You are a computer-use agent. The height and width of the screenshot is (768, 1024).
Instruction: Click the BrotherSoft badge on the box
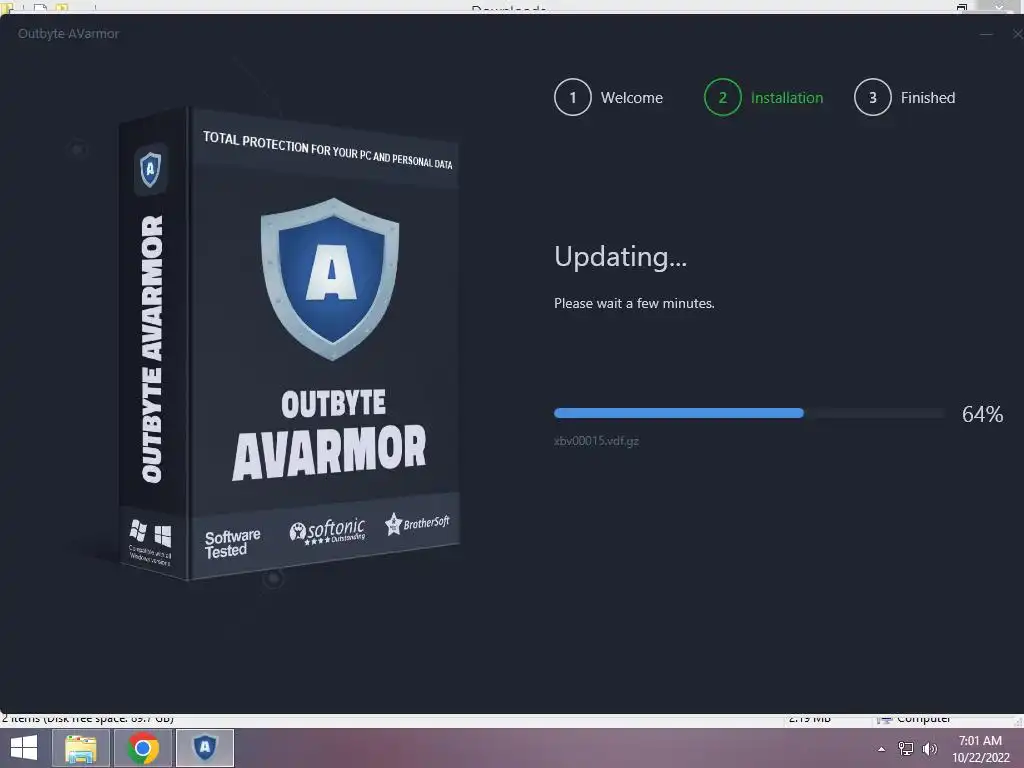point(417,523)
